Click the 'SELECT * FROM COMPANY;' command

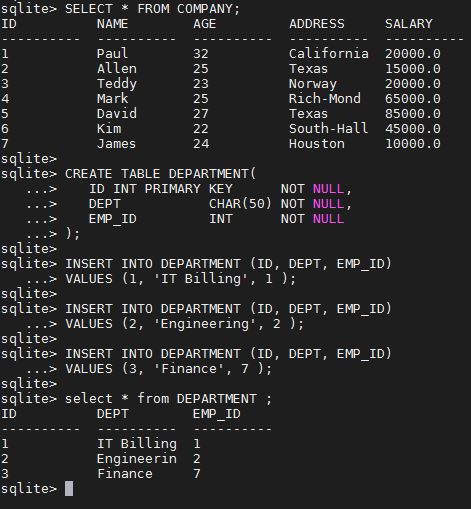click(152, 9)
